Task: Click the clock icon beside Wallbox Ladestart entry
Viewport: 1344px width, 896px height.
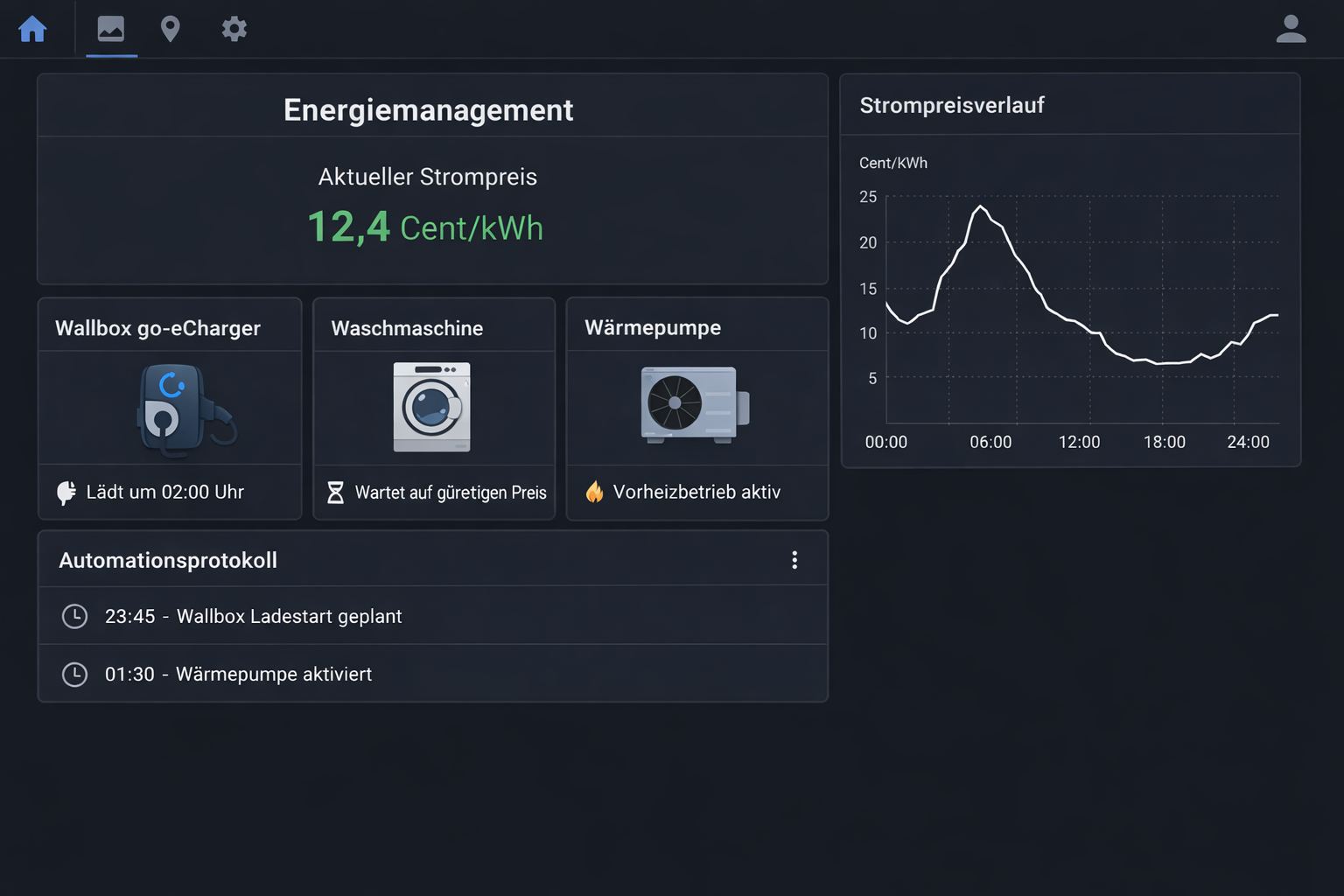Action: coord(75,616)
